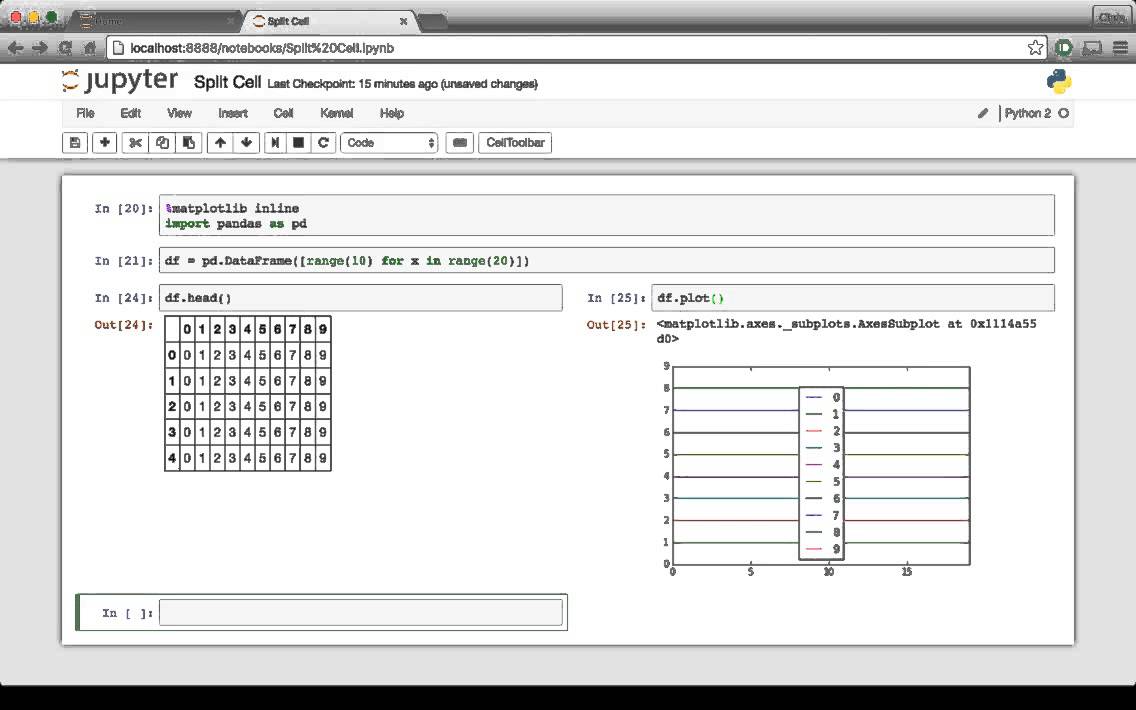Click the pencil edit mode indicator icon
Screen dimensions: 1136x710
[x=982, y=113]
